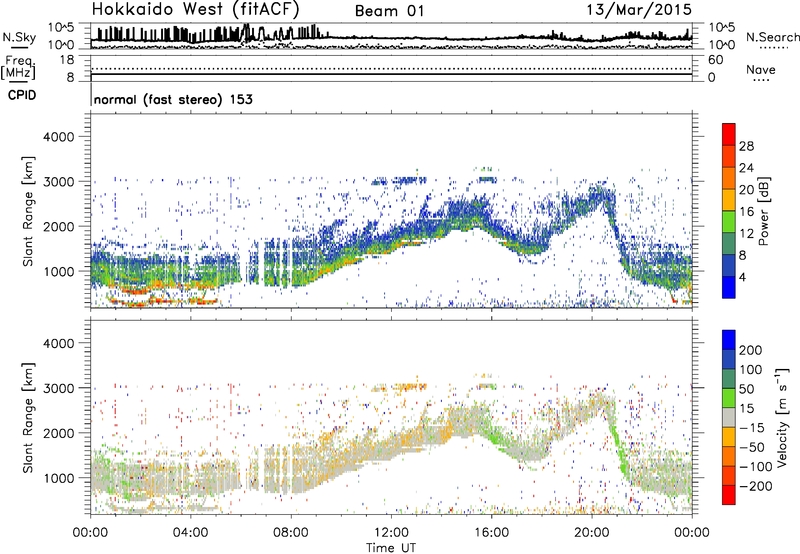The width and height of the screenshot is (800, 554).
Task: Click the 'Nave' legend label
Action: 760,69
